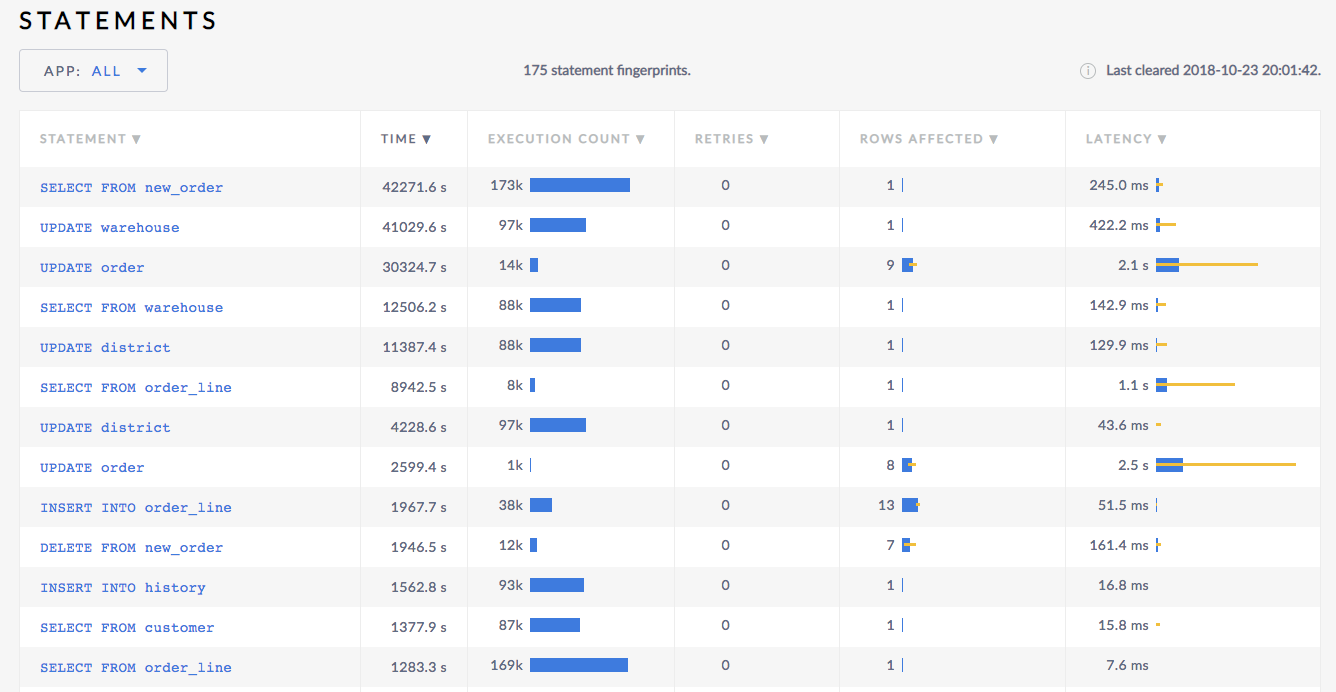Sort by Statement column header
This screenshot has height=692, width=1336.
tap(90, 139)
